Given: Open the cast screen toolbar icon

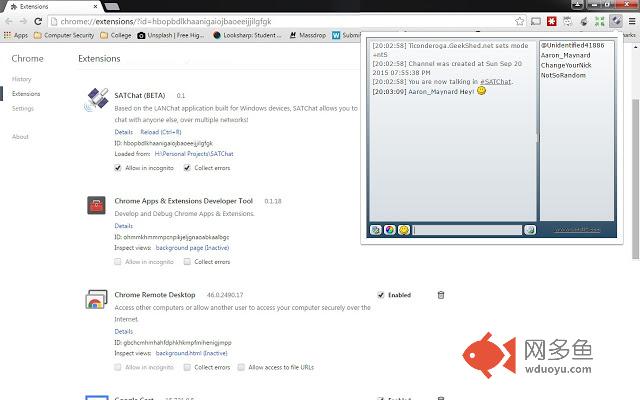Looking at the screenshot, I should 536,21.
